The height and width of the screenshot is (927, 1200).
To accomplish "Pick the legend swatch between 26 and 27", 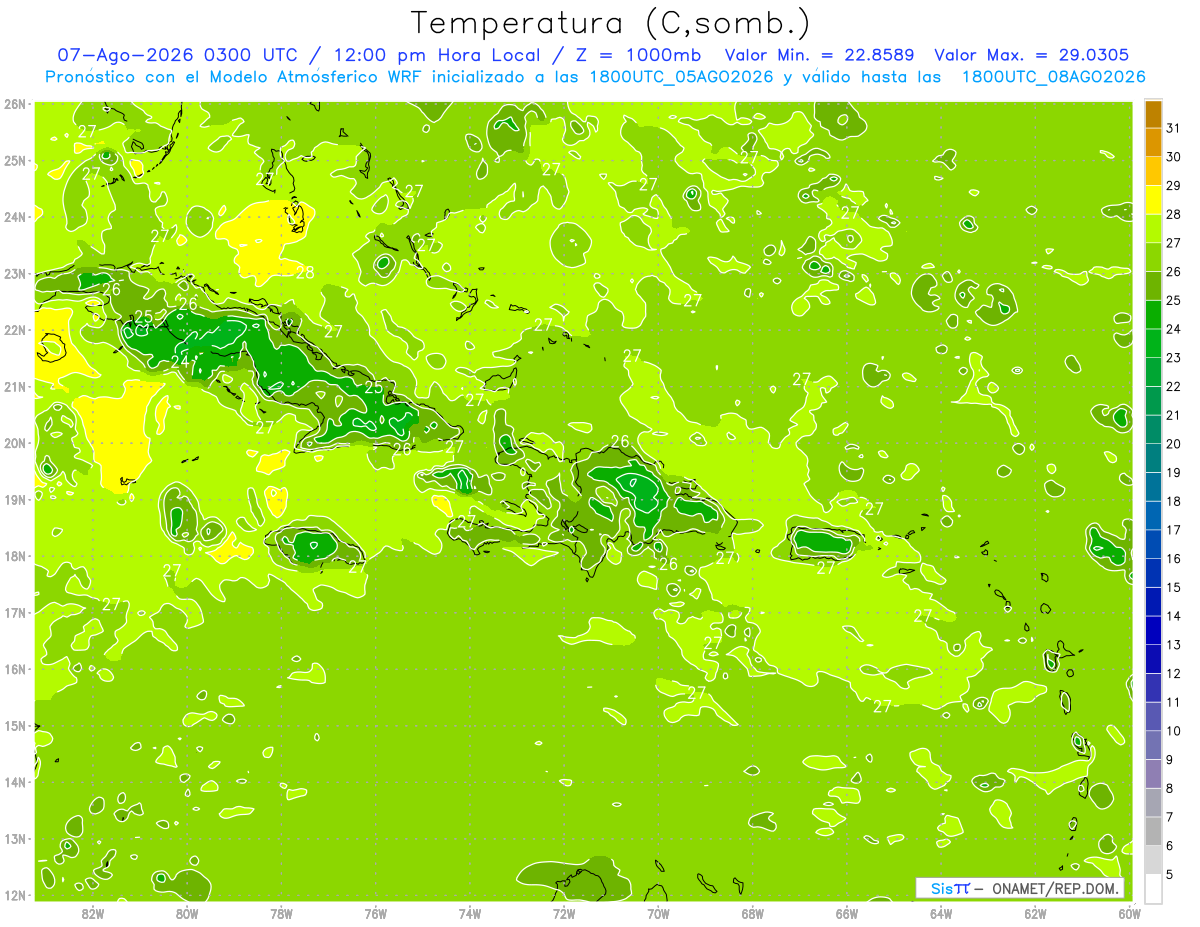I will 1153,257.
